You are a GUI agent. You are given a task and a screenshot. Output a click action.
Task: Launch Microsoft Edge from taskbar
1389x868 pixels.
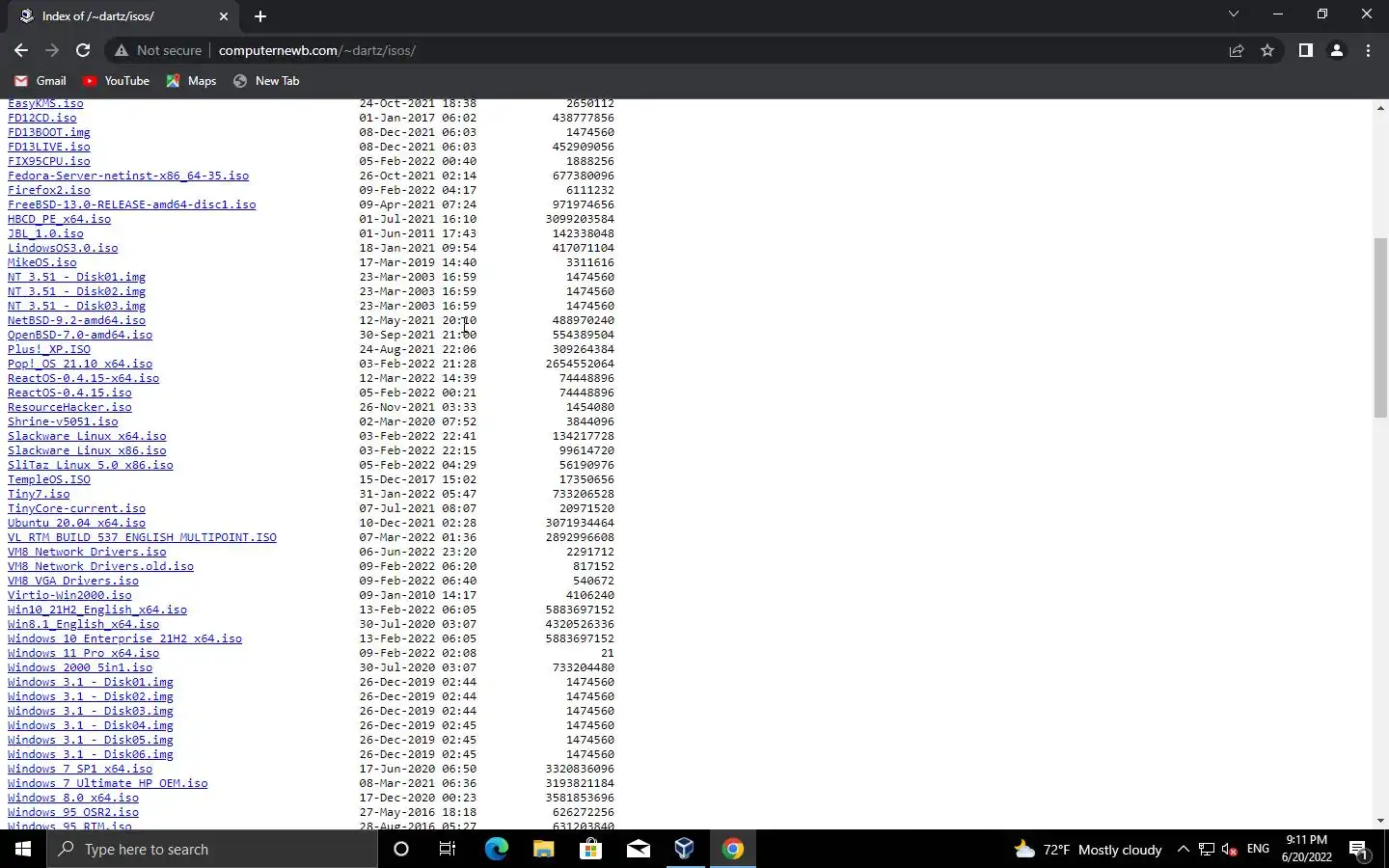click(496, 849)
